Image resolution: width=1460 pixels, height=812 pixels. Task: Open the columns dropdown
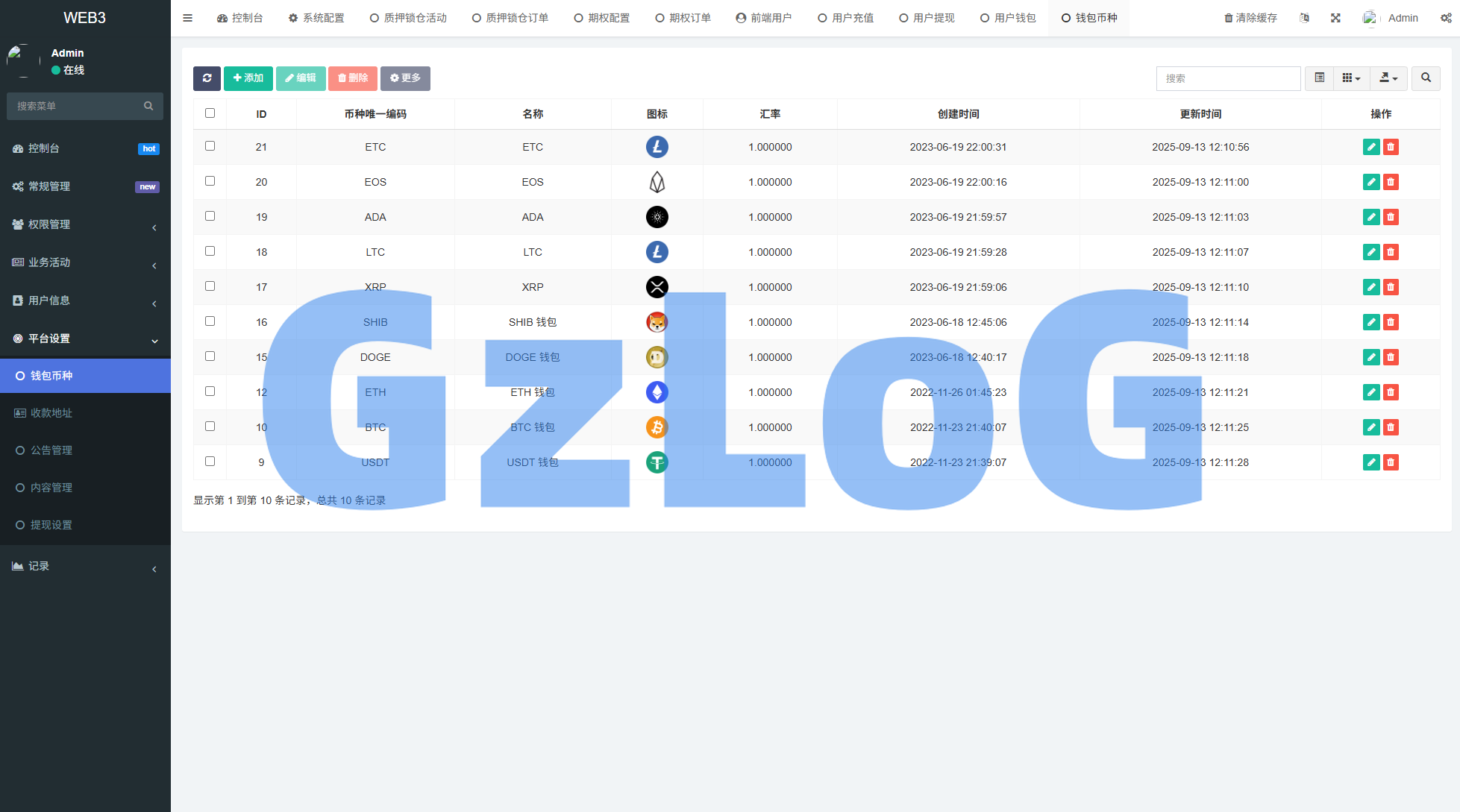(x=1351, y=78)
